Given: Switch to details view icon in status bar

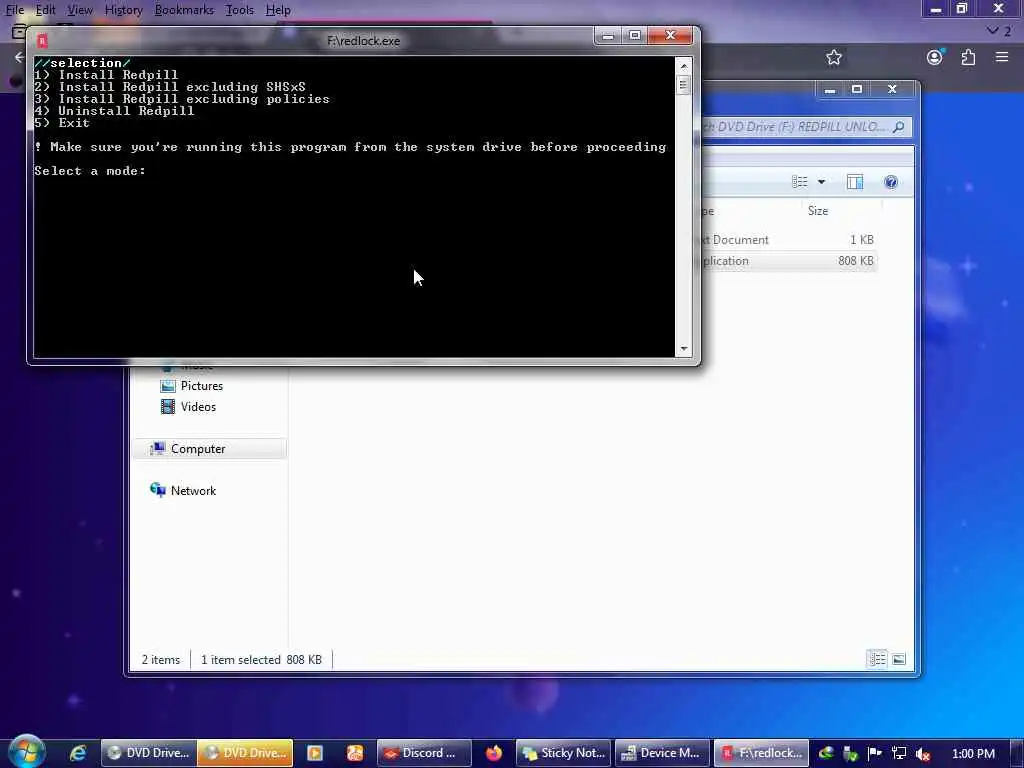Looking at the screenshot, I should pos(877,659).
